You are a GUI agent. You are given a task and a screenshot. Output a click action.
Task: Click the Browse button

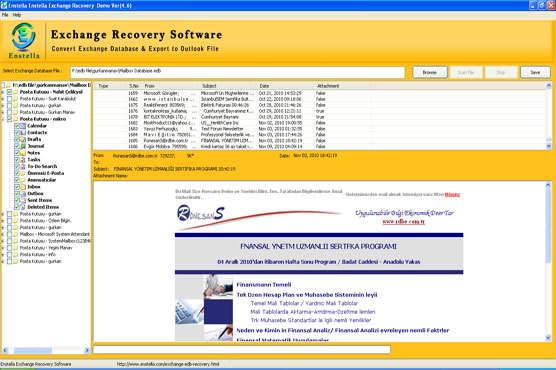430,72
